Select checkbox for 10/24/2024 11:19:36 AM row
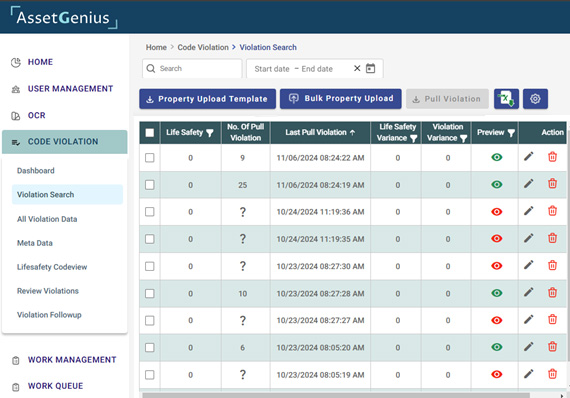Viewport: 570px width, 398px height. pyautogui.click(x=150, y=212)
